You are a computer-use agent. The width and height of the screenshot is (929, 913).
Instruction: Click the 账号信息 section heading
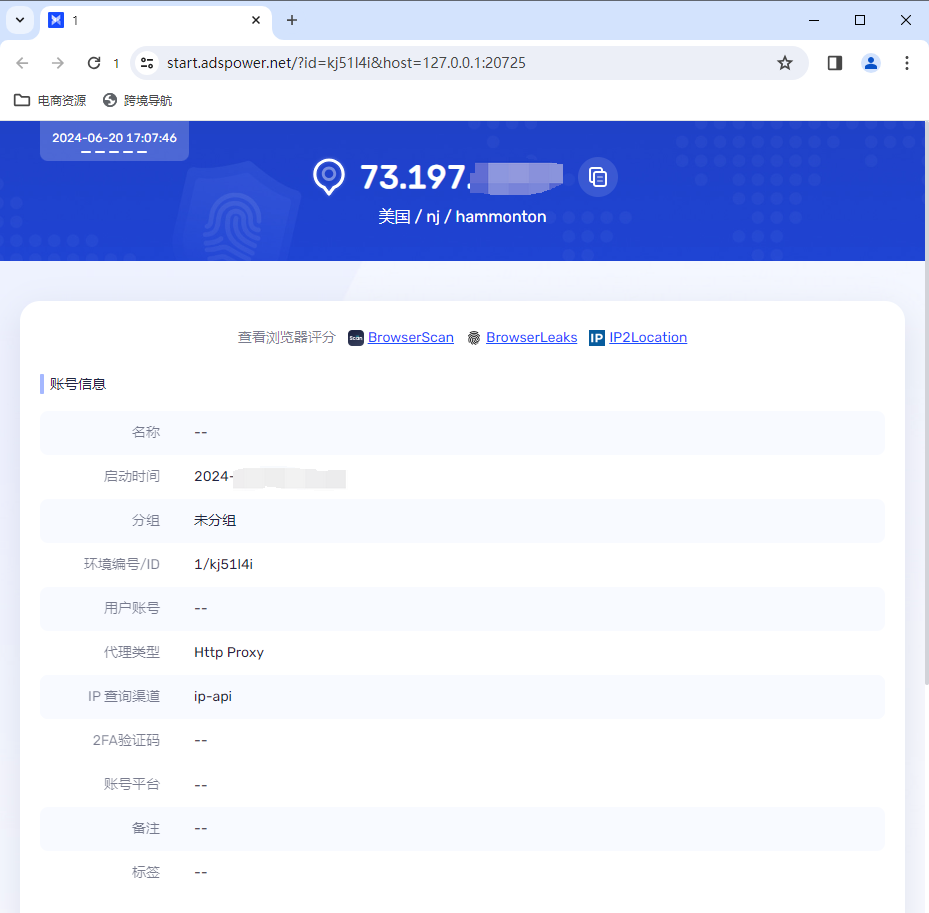(78, 384)
